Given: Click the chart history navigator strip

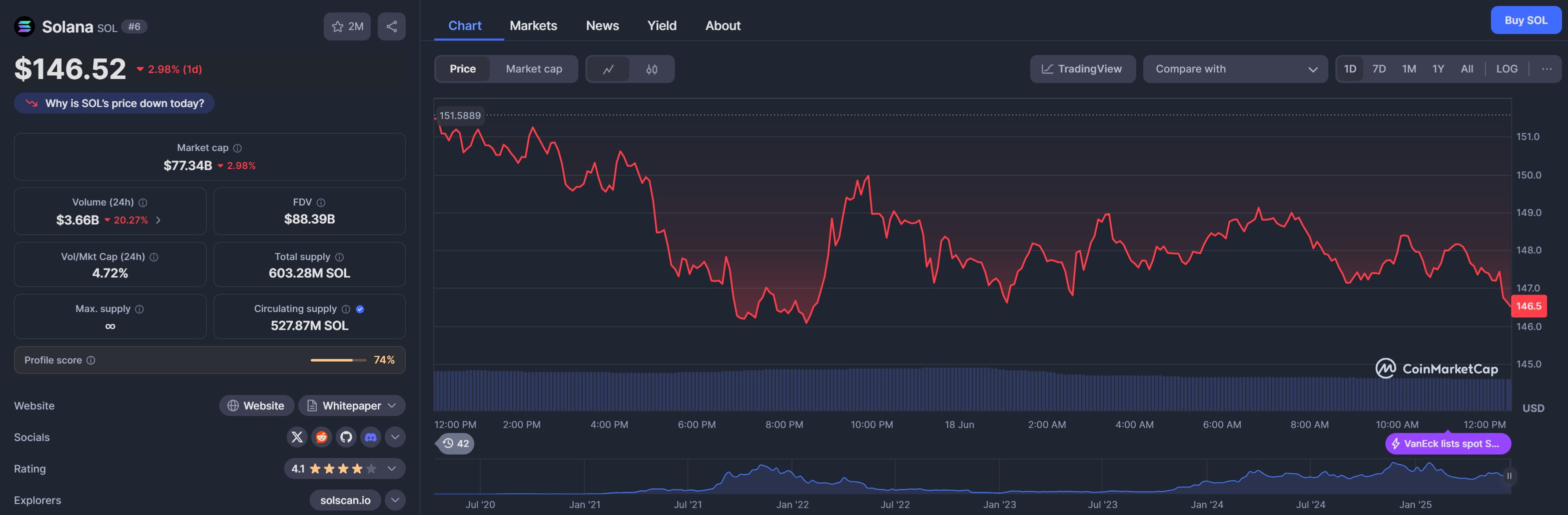Looking at the screenshot, I should click(x=972, y=476).
